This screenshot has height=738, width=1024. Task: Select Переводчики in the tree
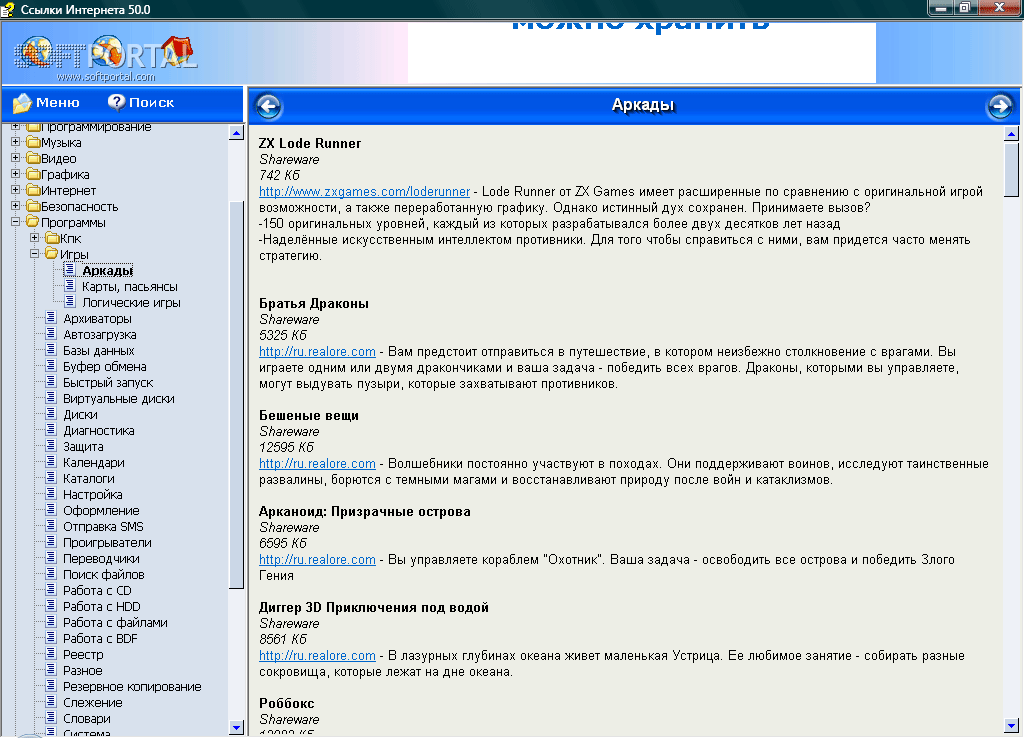click(x=101, y=558)
